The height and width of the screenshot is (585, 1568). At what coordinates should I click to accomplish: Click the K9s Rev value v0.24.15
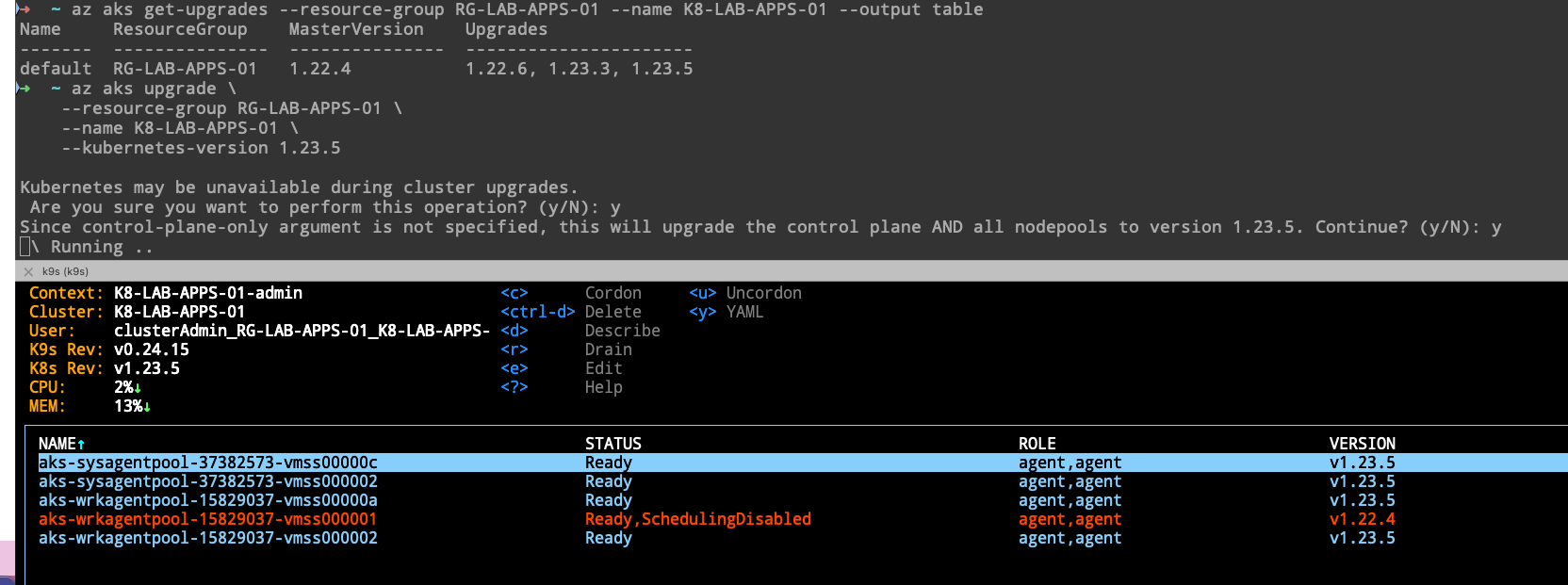pos(152,349)
